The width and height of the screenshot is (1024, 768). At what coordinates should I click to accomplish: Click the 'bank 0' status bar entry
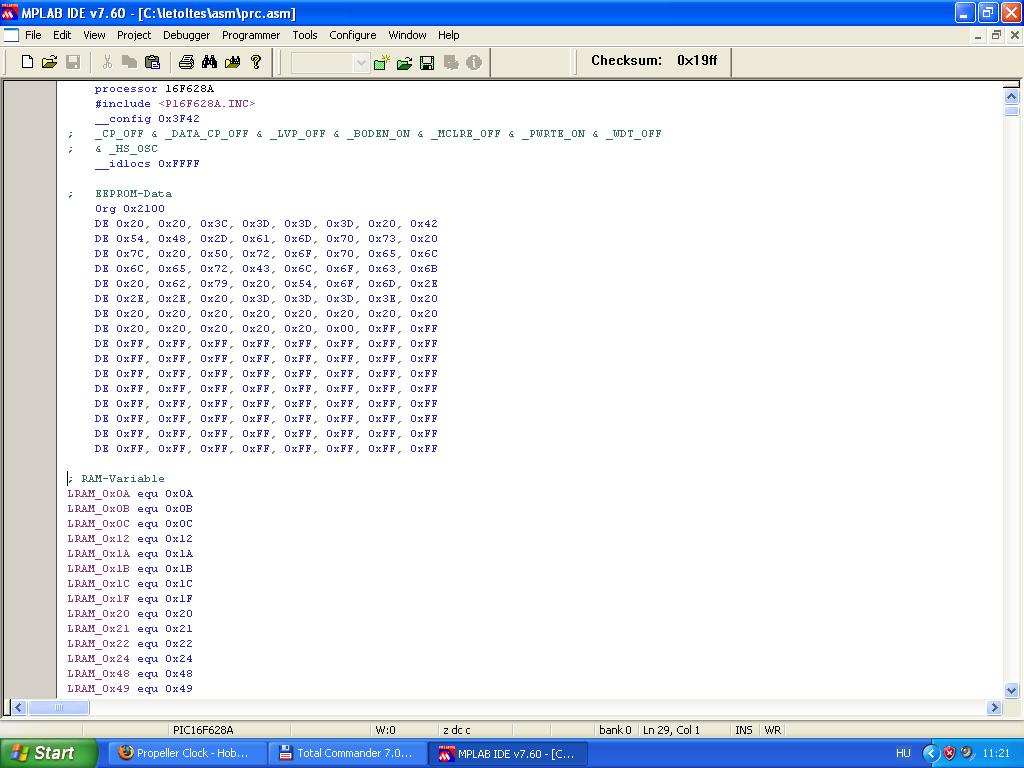coord(615,730)
